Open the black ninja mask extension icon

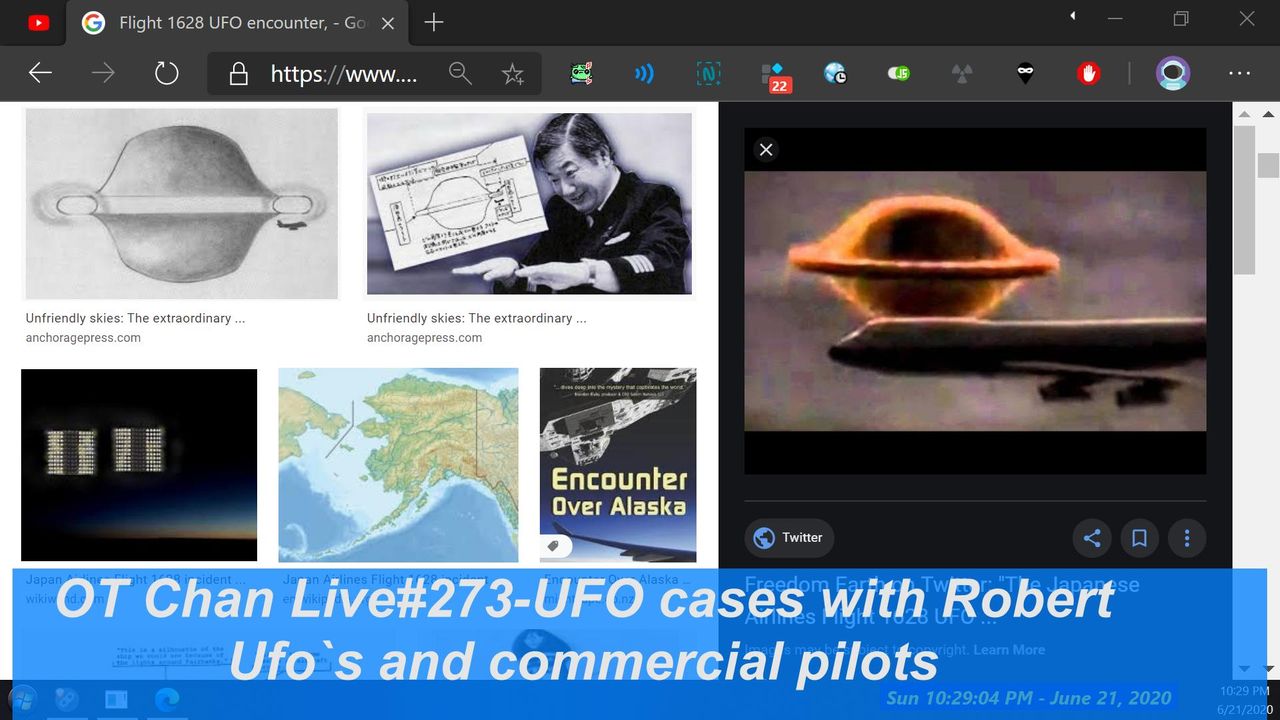[x=1025, y=73]
